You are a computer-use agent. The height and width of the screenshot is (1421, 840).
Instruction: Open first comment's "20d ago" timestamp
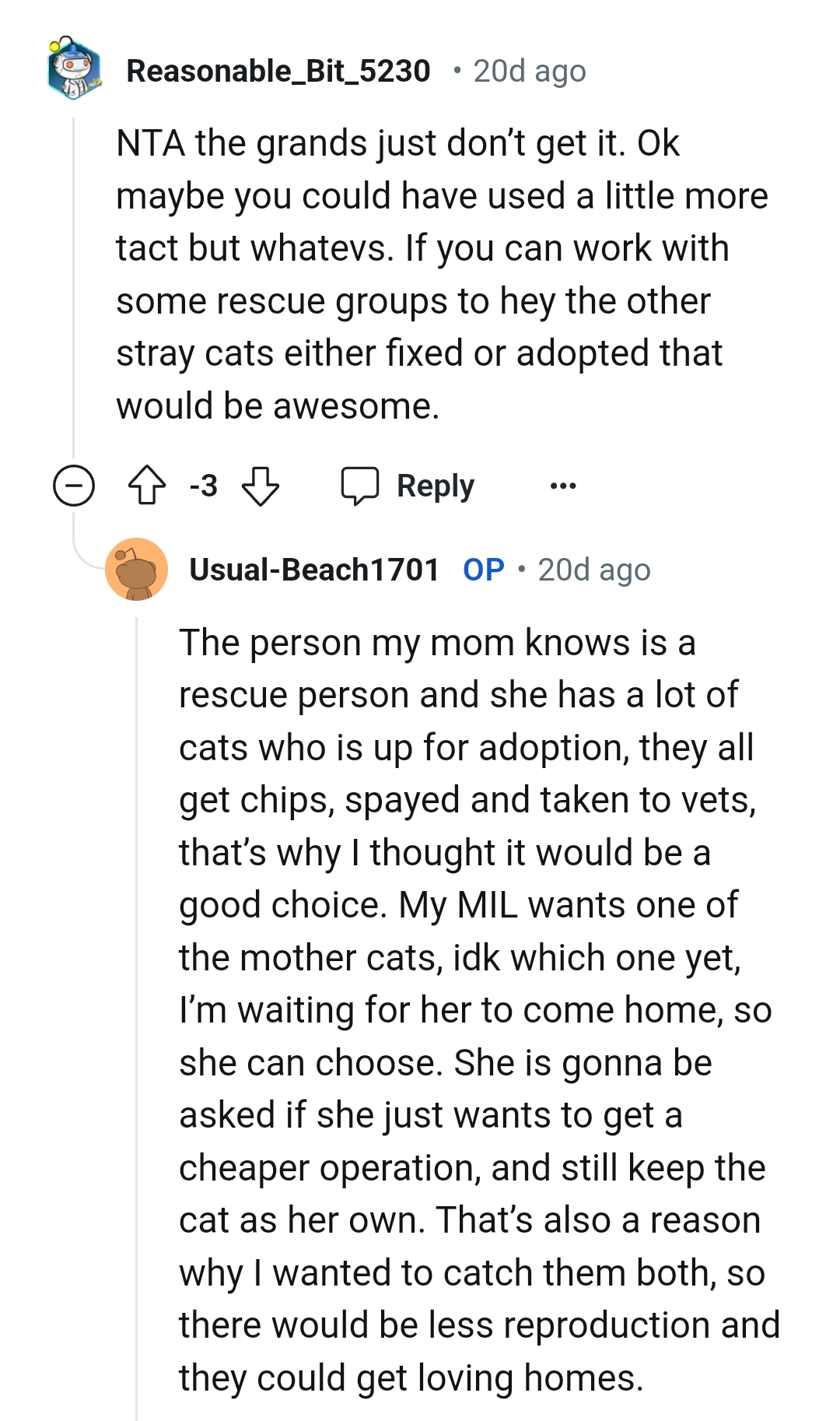(x=529, y=71)
